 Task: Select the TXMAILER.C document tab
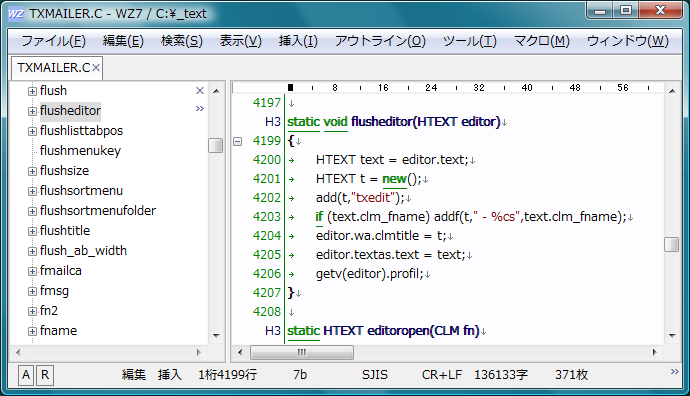tap(53, 68)
